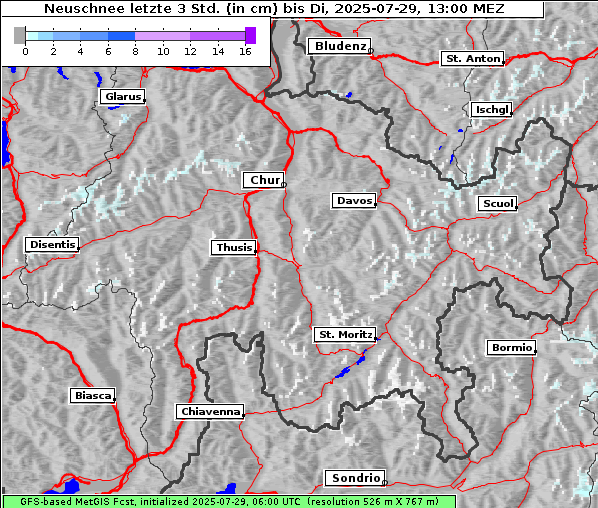The image size is (598, 508).
Task: Click the Chiavenna map label
Action: (210, 412)
